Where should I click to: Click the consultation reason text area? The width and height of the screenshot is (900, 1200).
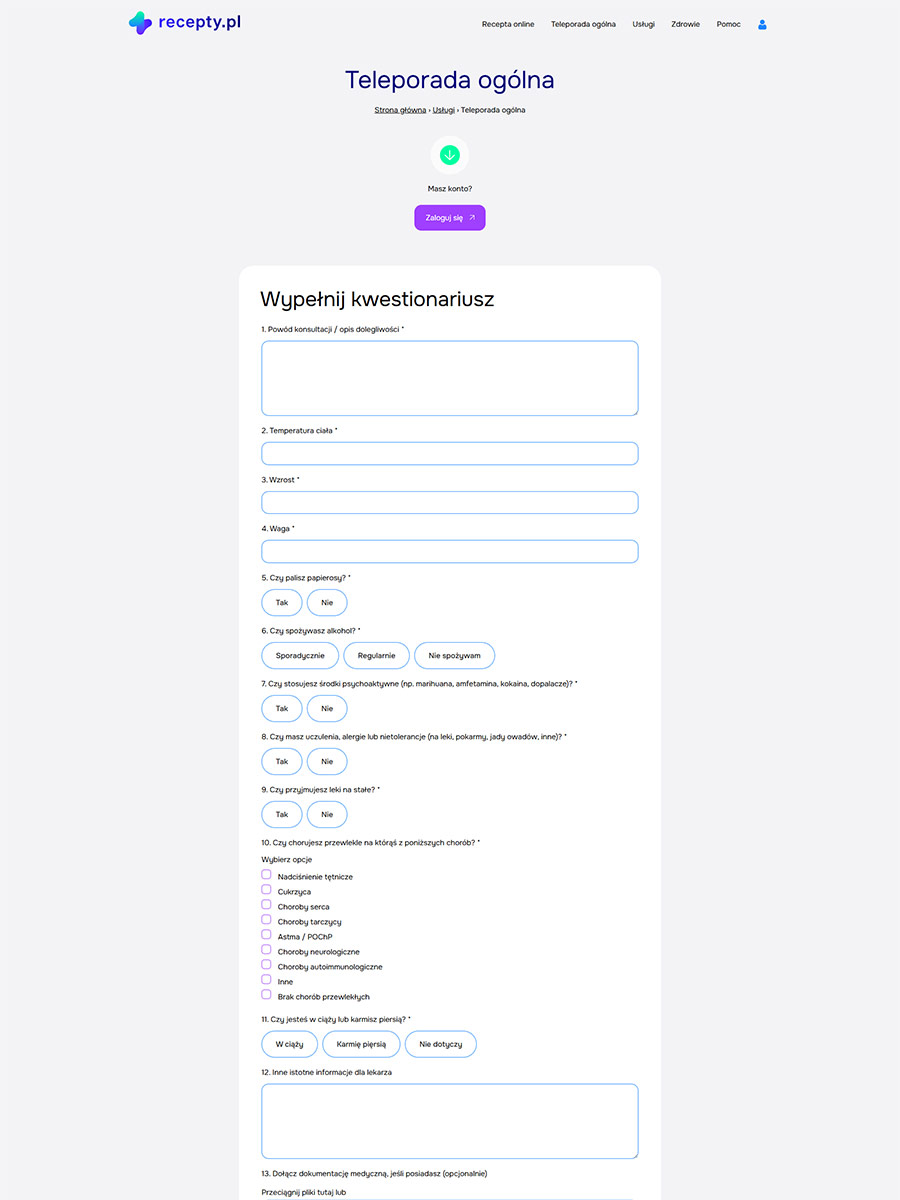click(450, 378)
